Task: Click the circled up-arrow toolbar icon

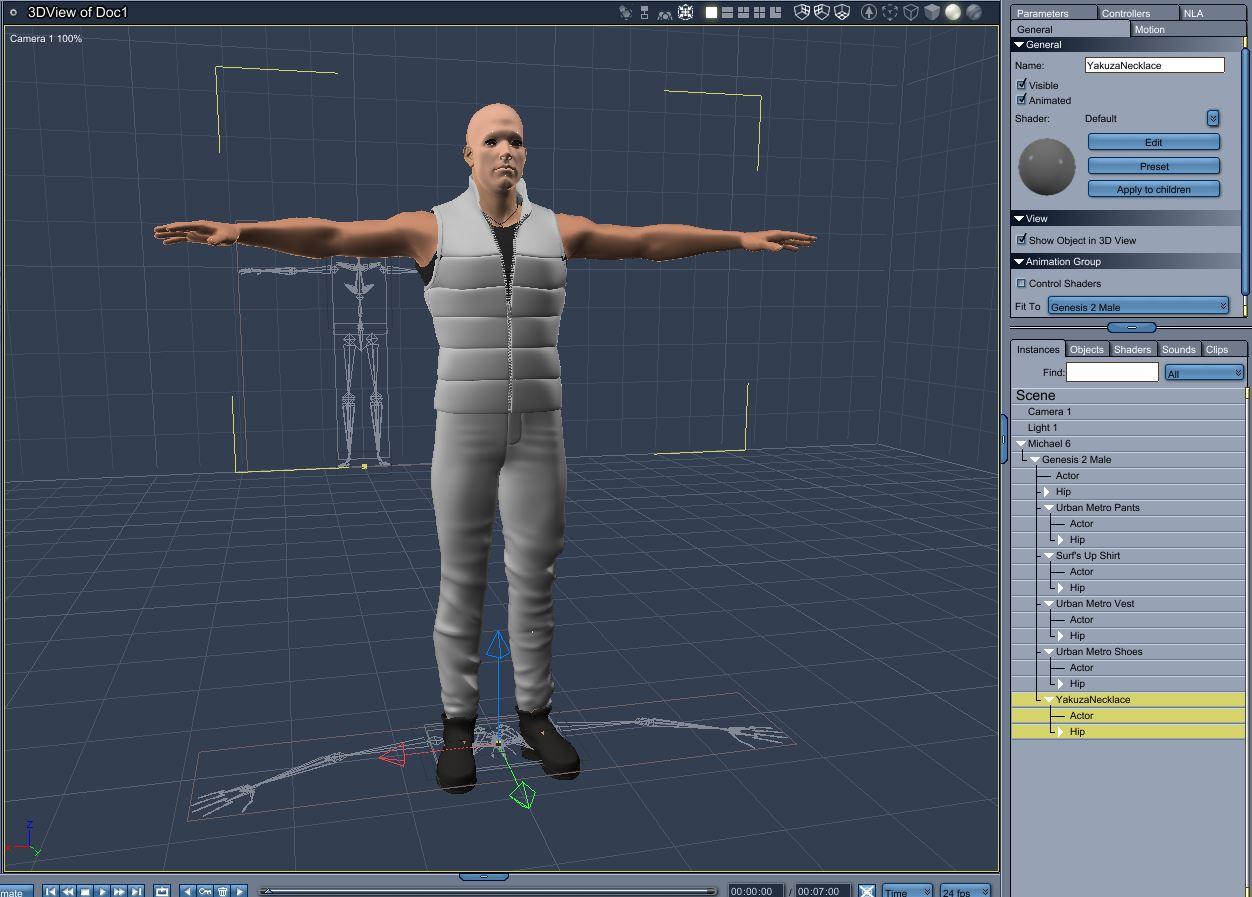Action: (x=868, y=12)
